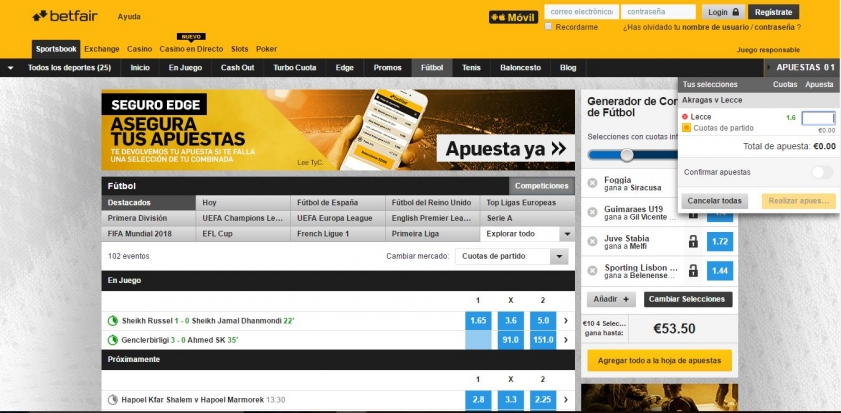Image resolution: width=841 pixels, height=413 pixels.
Task: Click the orange Cuotas de partido icon in bet slip
Action: point(686,128)
